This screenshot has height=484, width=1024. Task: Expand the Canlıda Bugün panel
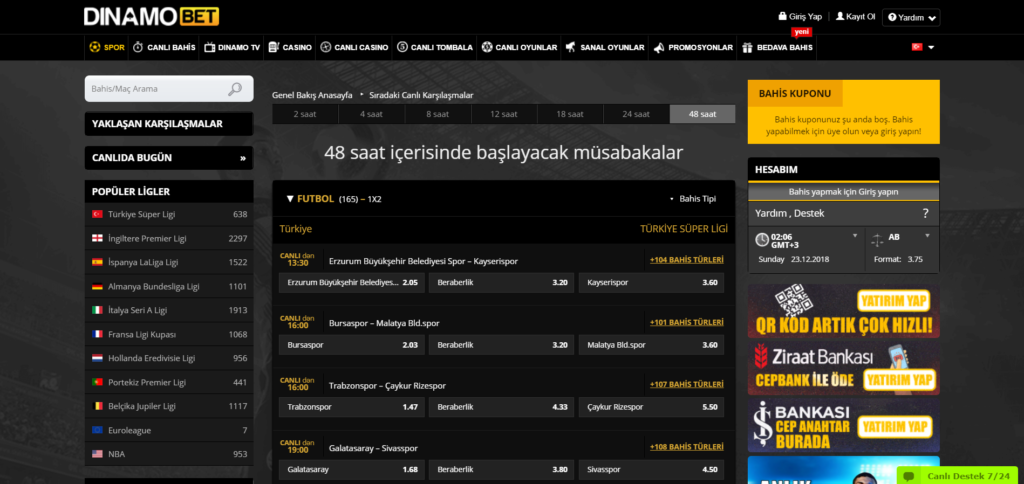click(242, 158)
